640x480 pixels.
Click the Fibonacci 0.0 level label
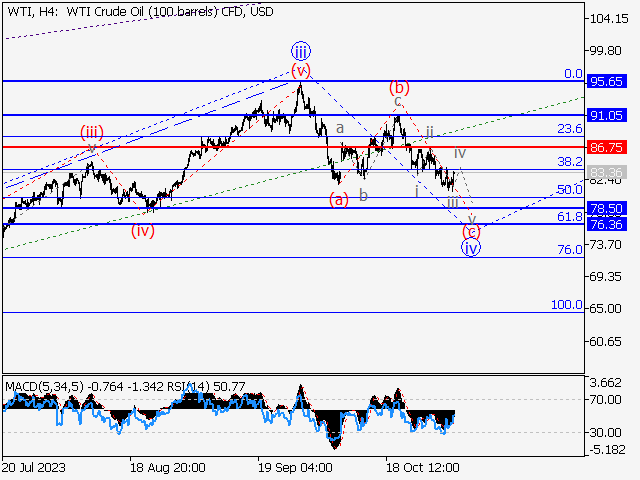(x=573, y=74)
